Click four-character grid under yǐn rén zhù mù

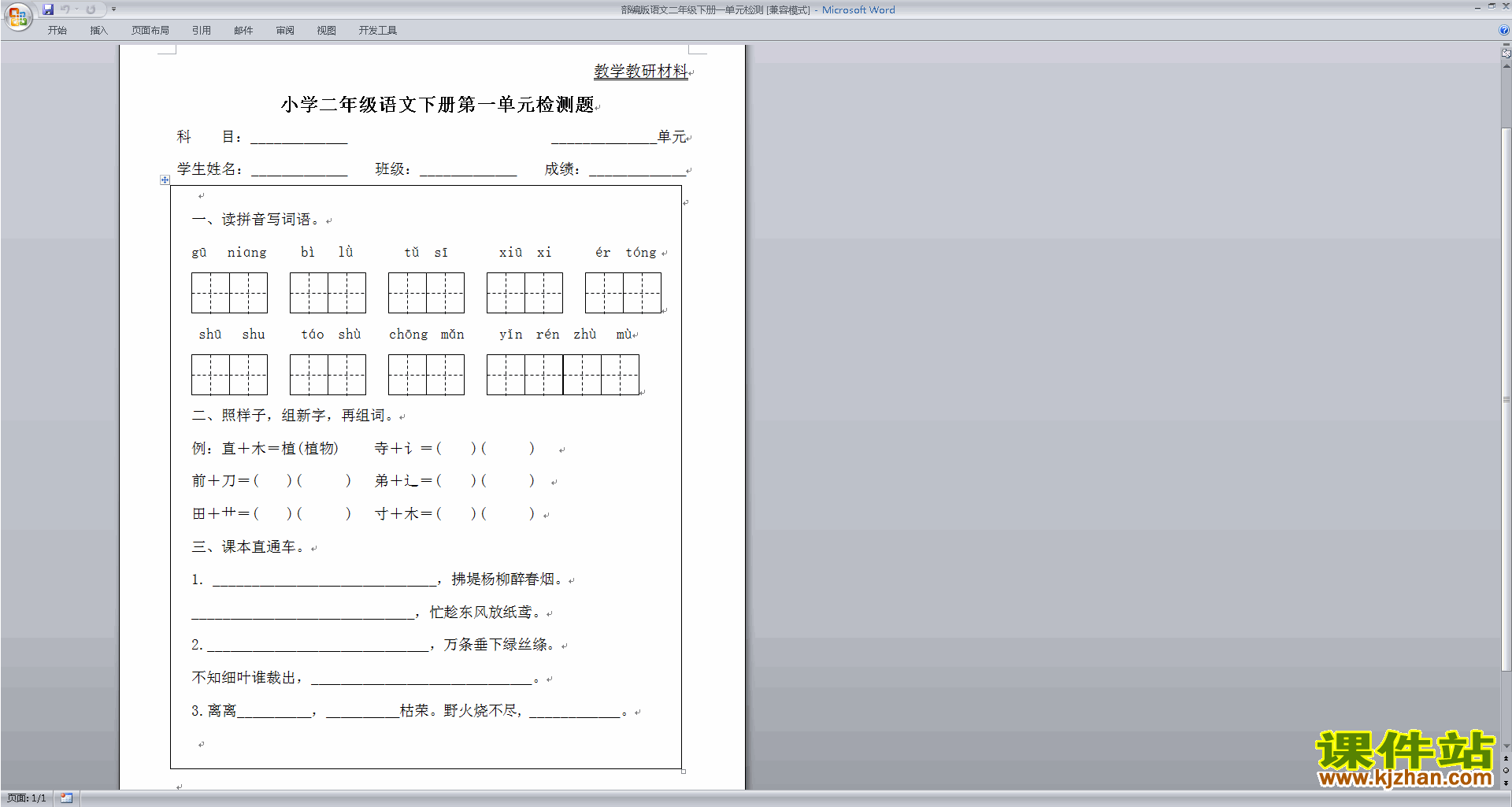click(563, 375)
